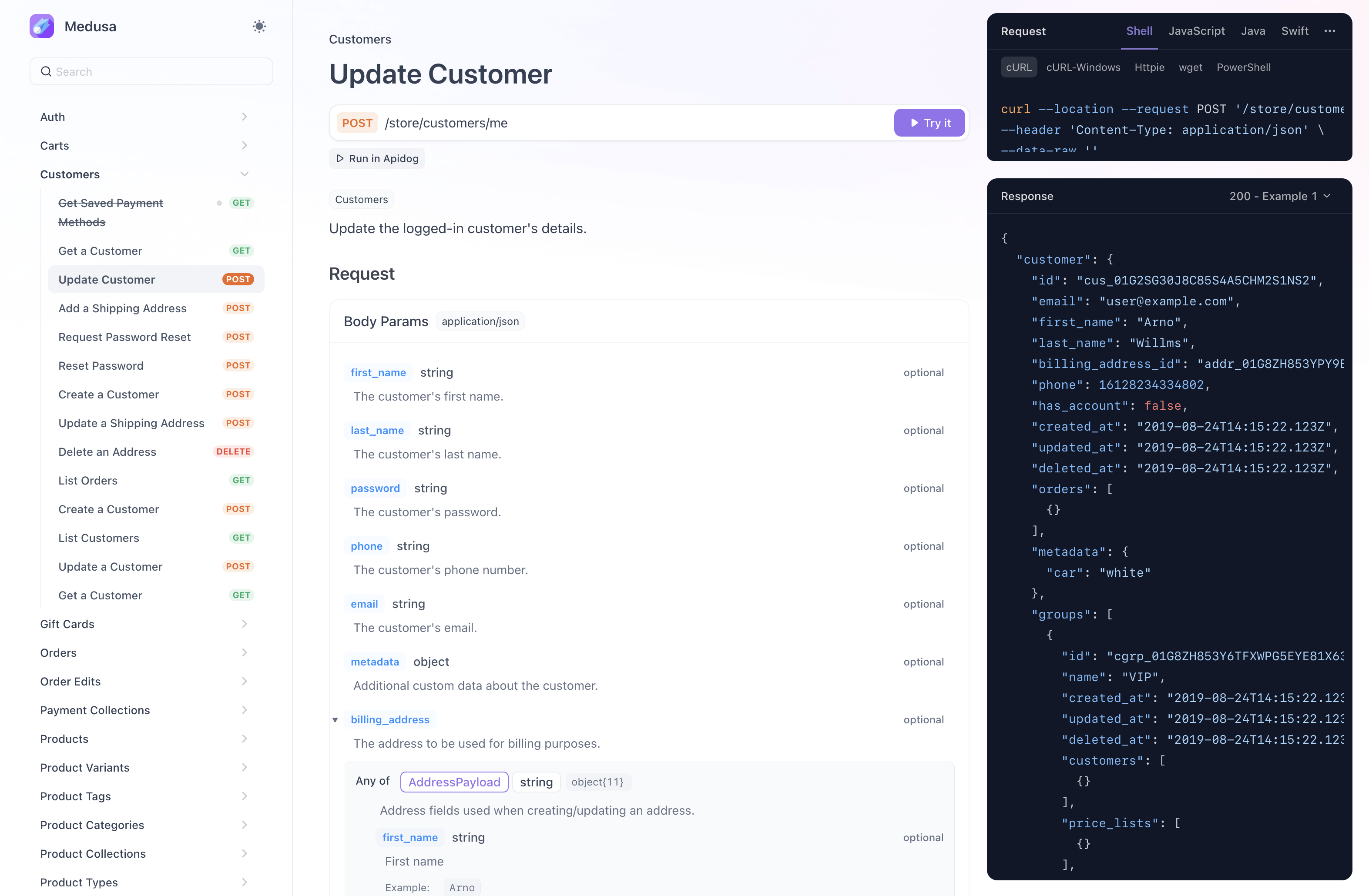Switch to the Shell request tab
The image size is (1369, 896).
point(1139,31)
